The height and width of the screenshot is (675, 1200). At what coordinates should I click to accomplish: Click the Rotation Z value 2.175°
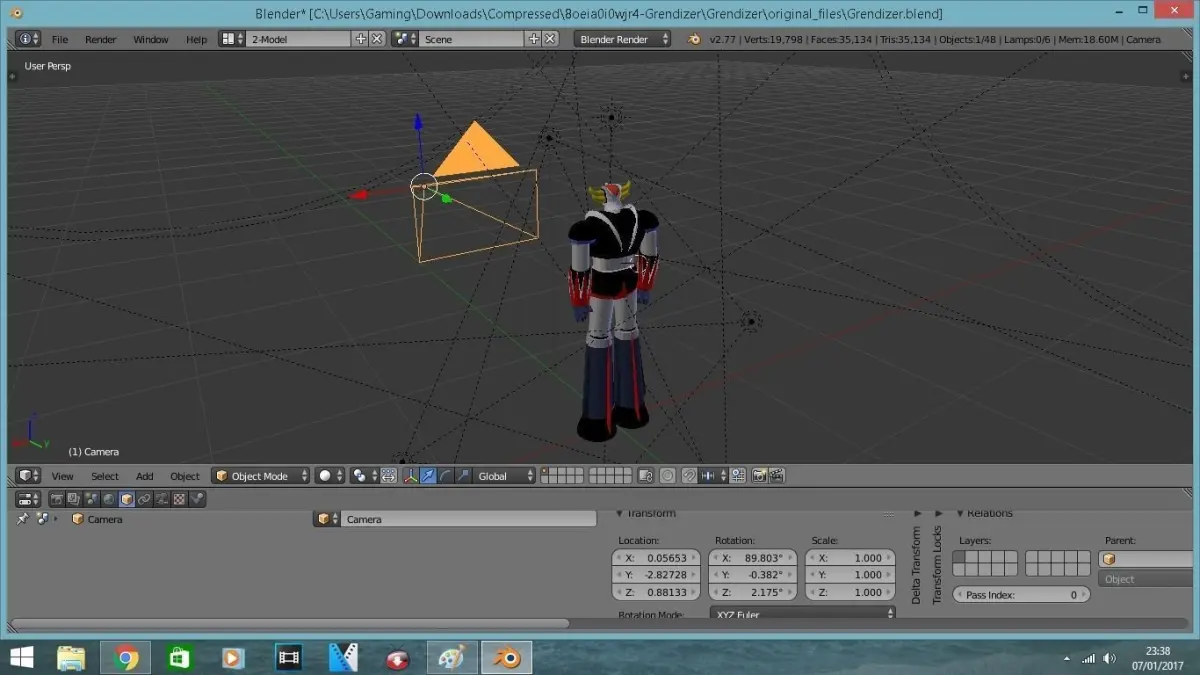tap(752, 592)
